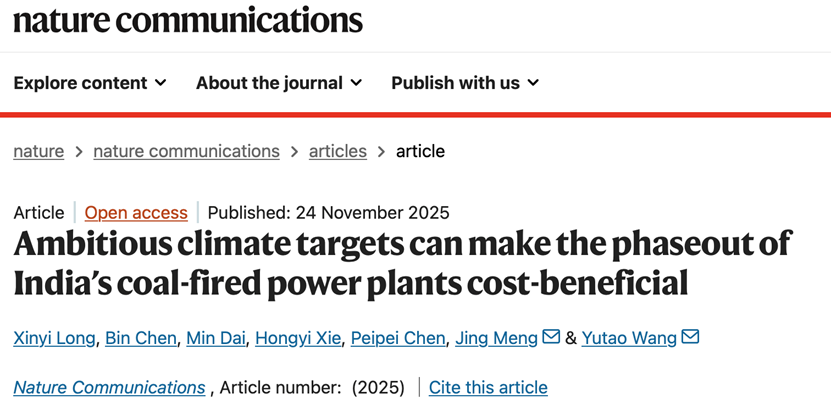Viewport: 831px width, 410px height.
Task: Click the chevron next to Explore content
Action: (161, 83)
